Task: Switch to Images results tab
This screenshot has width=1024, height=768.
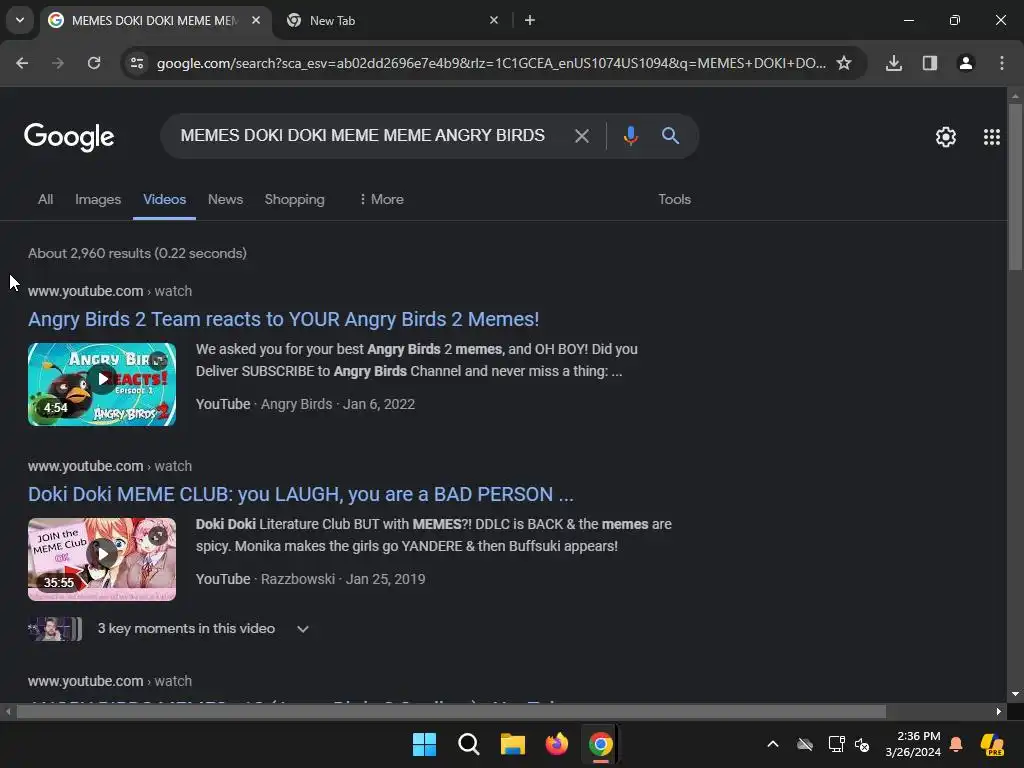Action: (x=98, y=199)
